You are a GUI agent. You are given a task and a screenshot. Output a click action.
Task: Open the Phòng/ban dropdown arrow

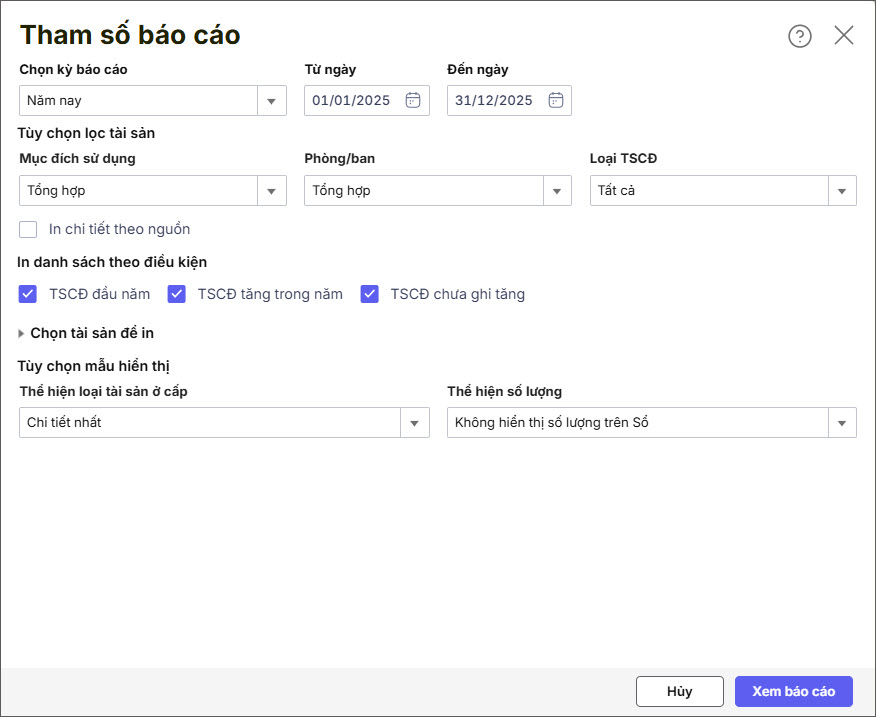(x=556, y=191)
